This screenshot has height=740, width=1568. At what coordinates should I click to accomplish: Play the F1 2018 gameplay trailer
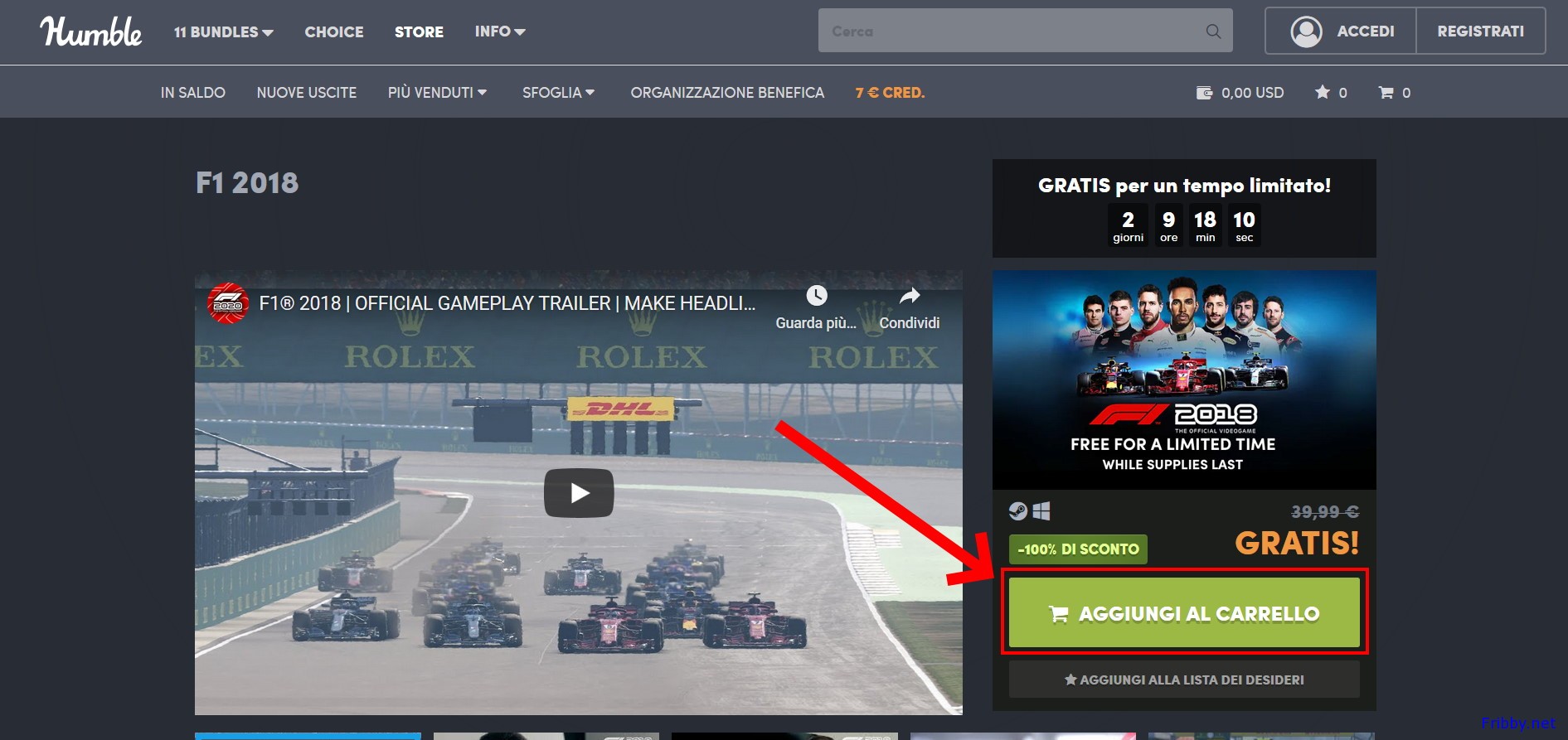coord(579,493)
